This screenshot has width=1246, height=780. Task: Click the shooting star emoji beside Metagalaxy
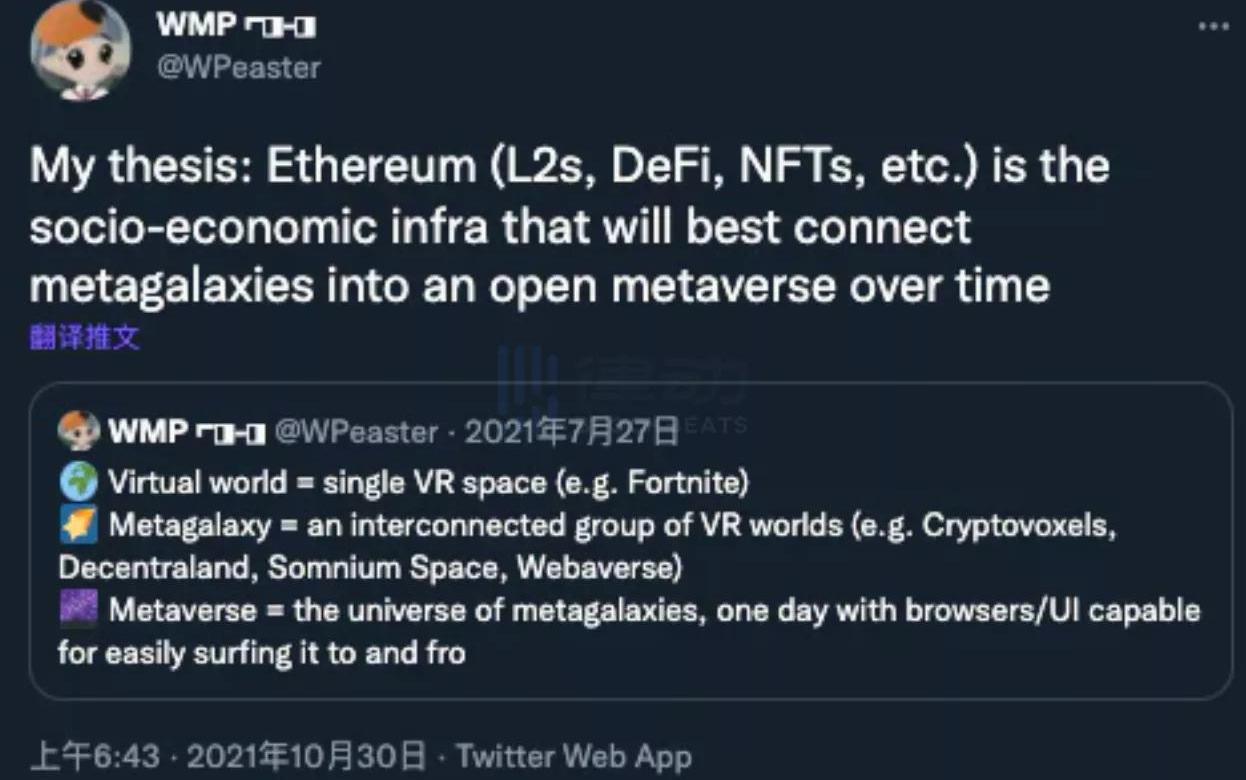[78, 525]
